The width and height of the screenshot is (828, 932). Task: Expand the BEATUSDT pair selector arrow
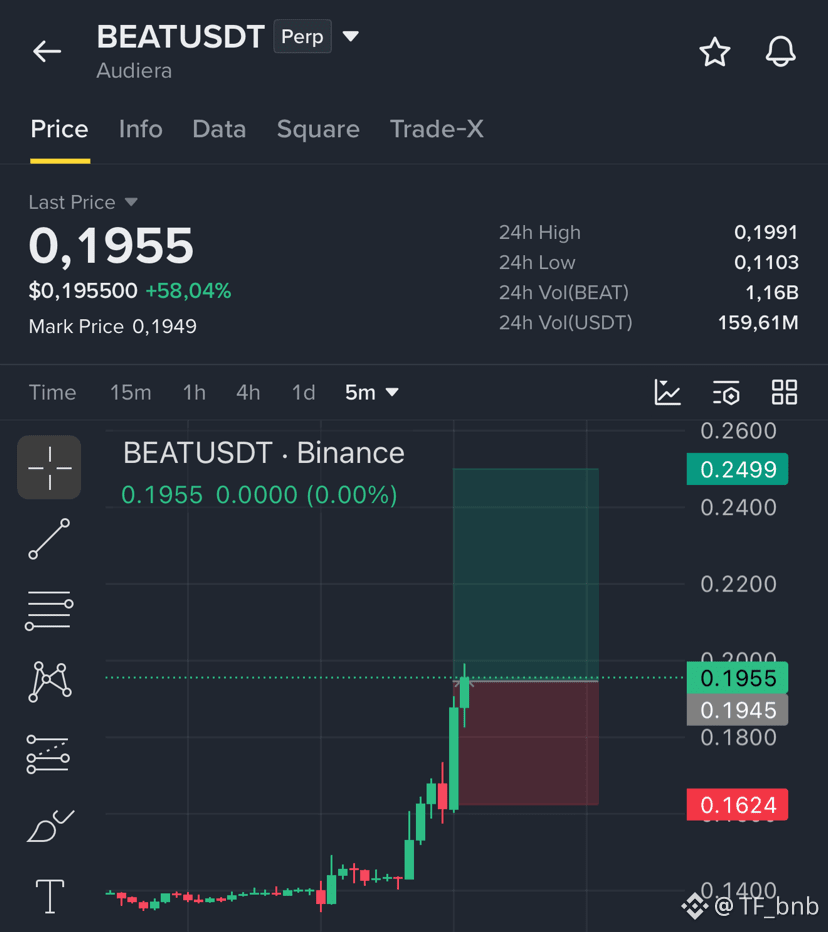pyautogui.click(x=351, y=37)
